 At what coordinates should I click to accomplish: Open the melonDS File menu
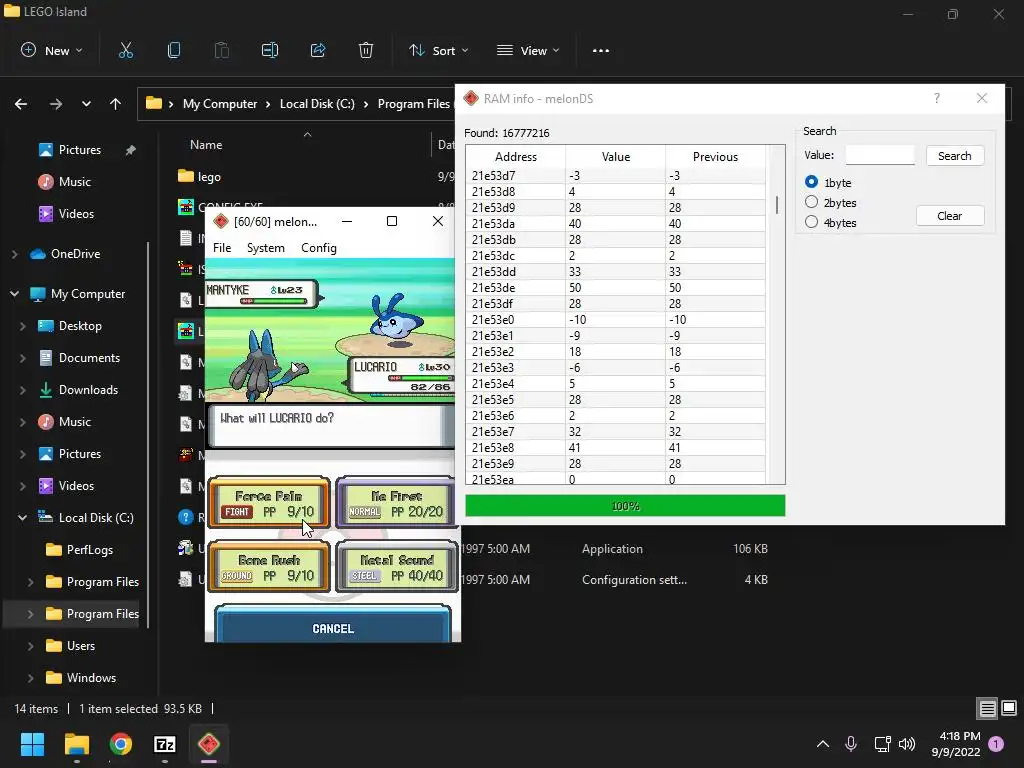coord(222,248)
